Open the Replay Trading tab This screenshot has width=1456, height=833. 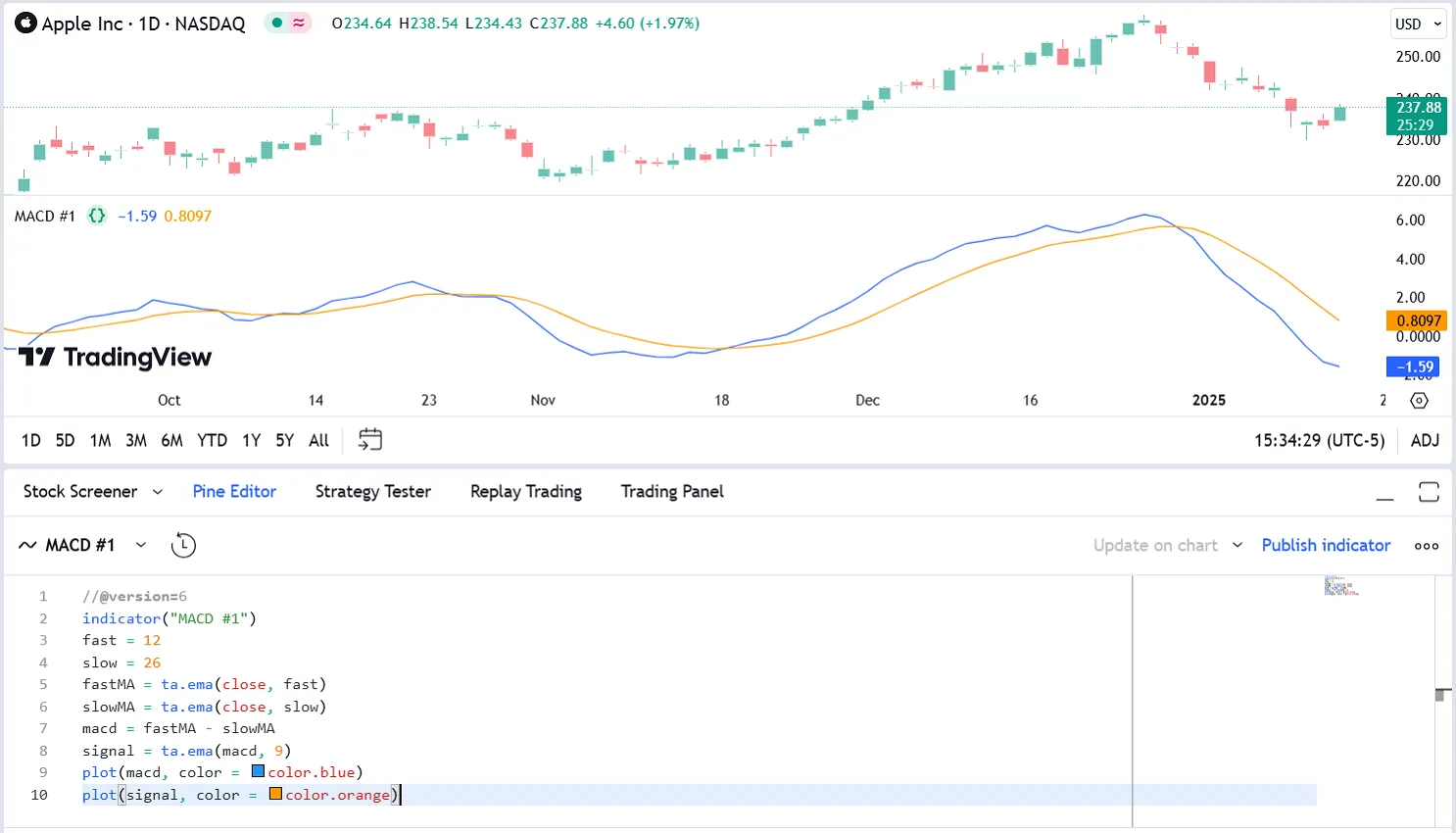coord(525,492)
